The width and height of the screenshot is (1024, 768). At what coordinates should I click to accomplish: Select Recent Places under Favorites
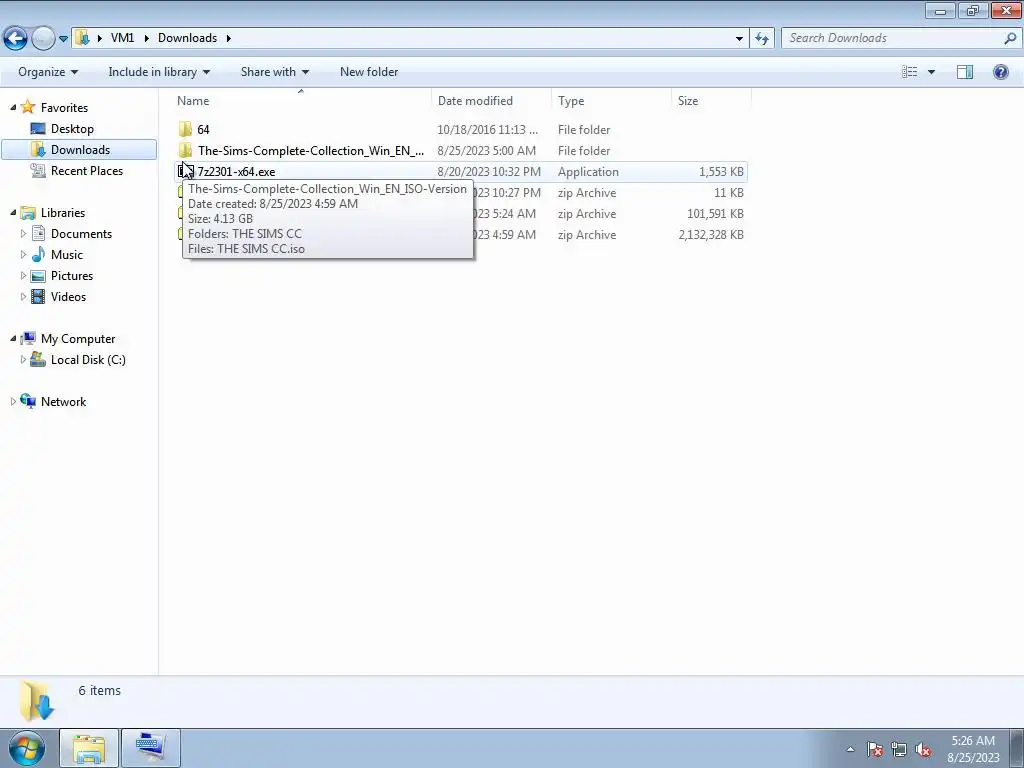coord(87,170)
